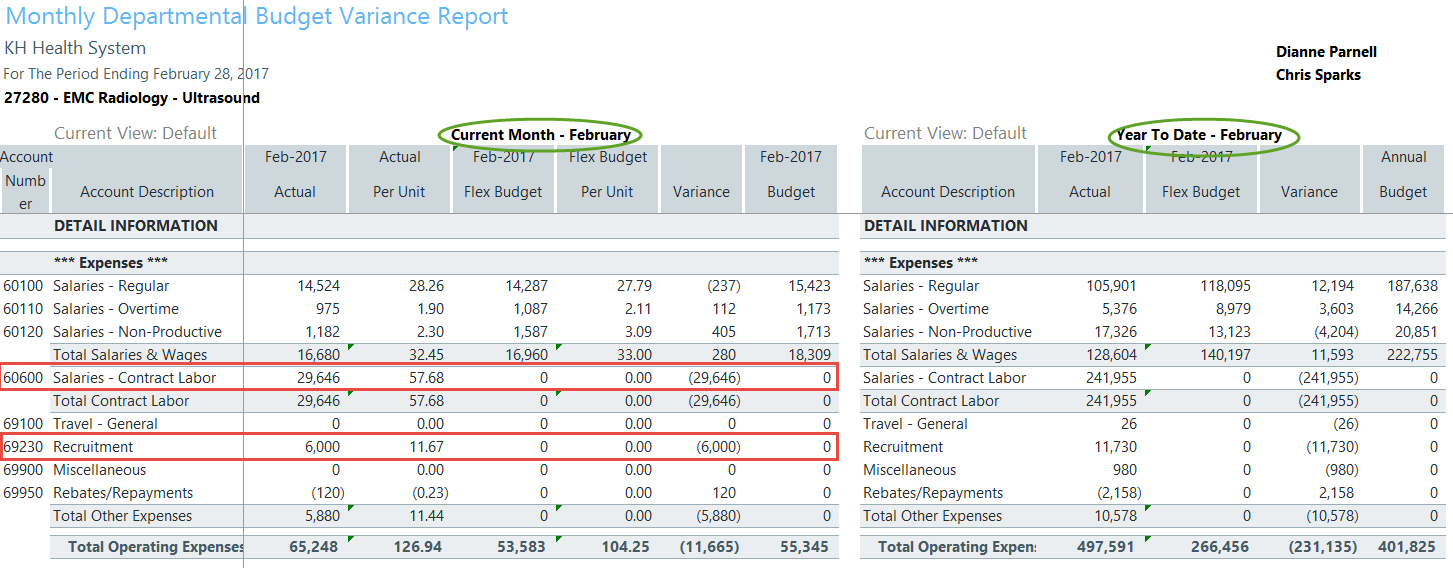
Task: Click the 401,825 annual budget total cell
Action: (1405, 547)
